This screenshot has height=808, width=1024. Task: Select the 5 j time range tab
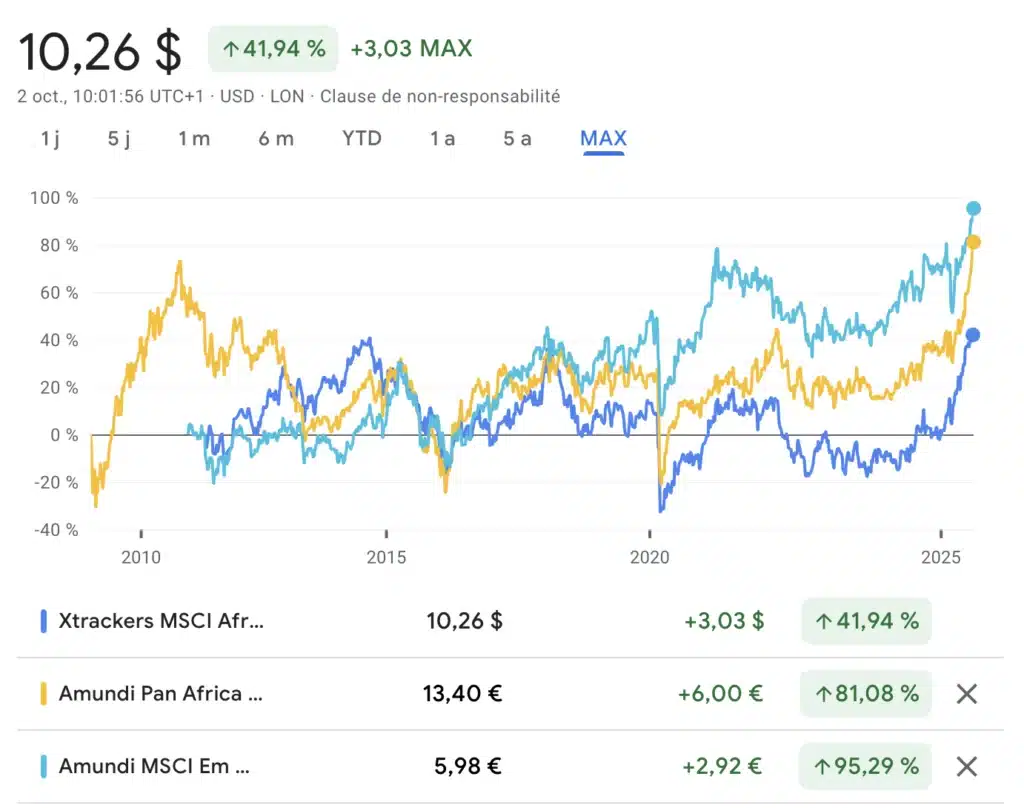[119, 138]
